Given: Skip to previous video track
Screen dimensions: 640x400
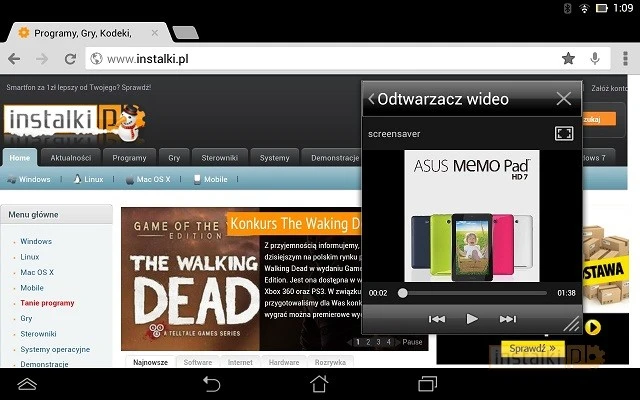Looking at the screenshot, I should [437, 319].
